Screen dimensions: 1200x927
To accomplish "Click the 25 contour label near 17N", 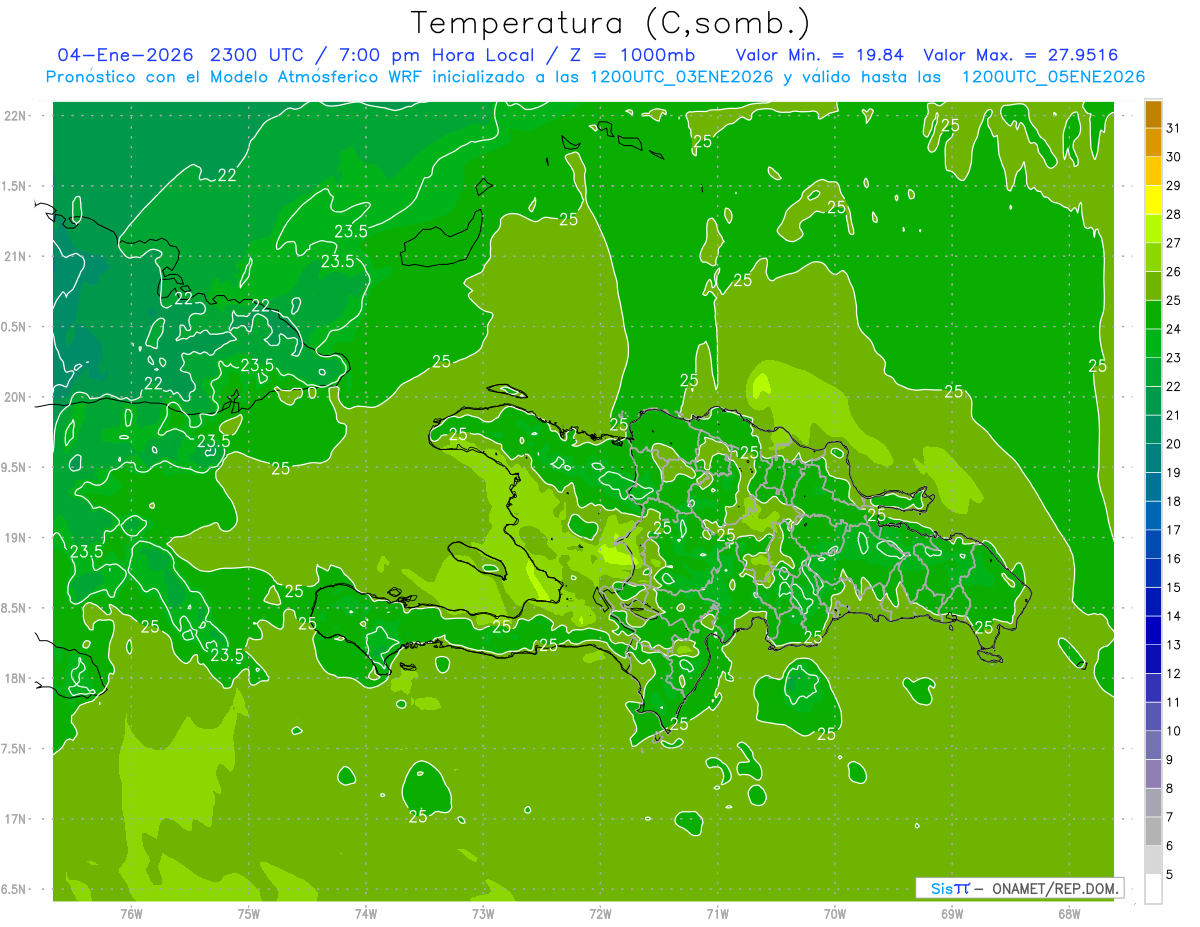I will pyautogui.click(x=418, y=816).
